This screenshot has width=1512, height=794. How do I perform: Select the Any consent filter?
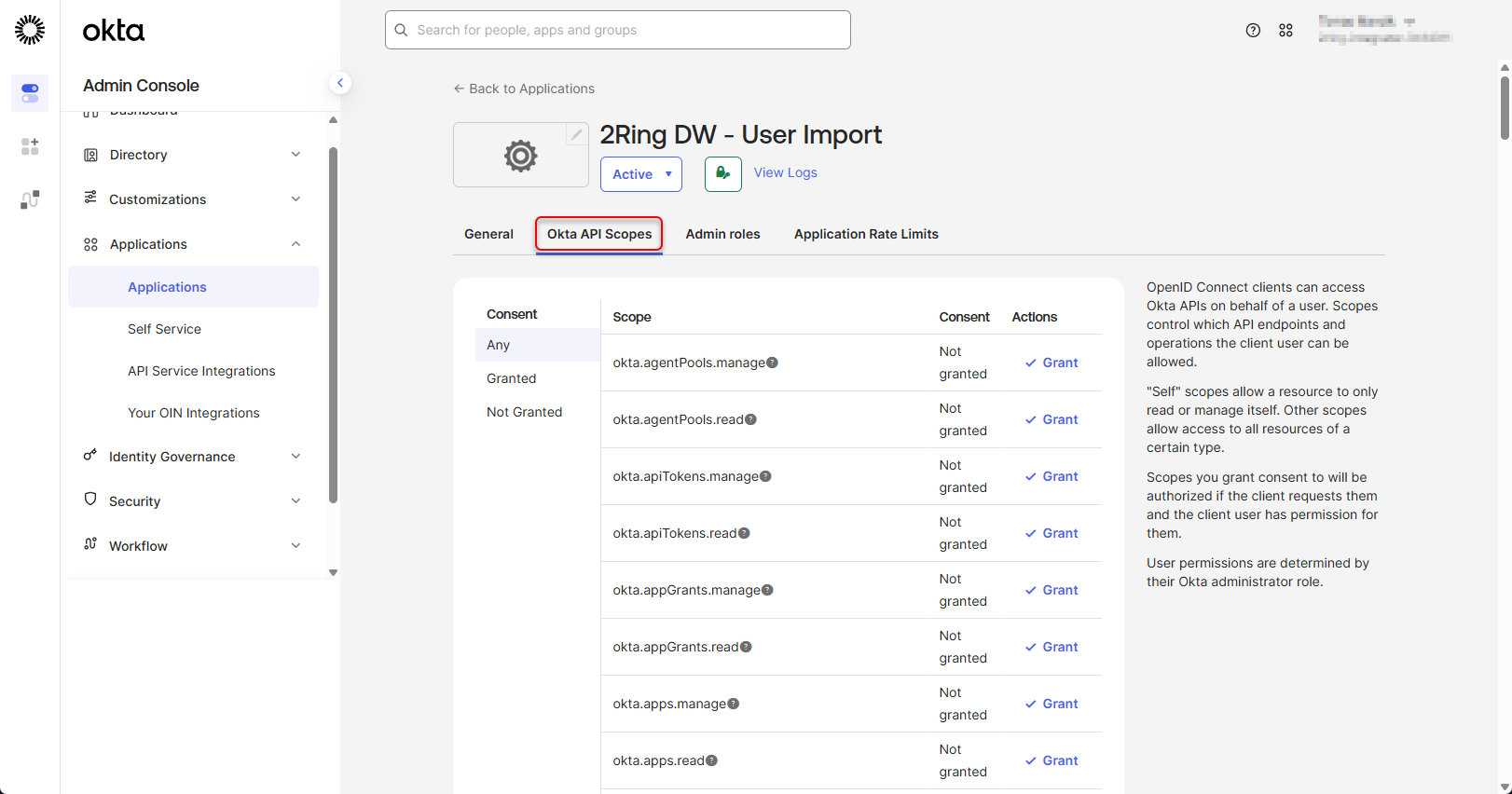[499, 345]
